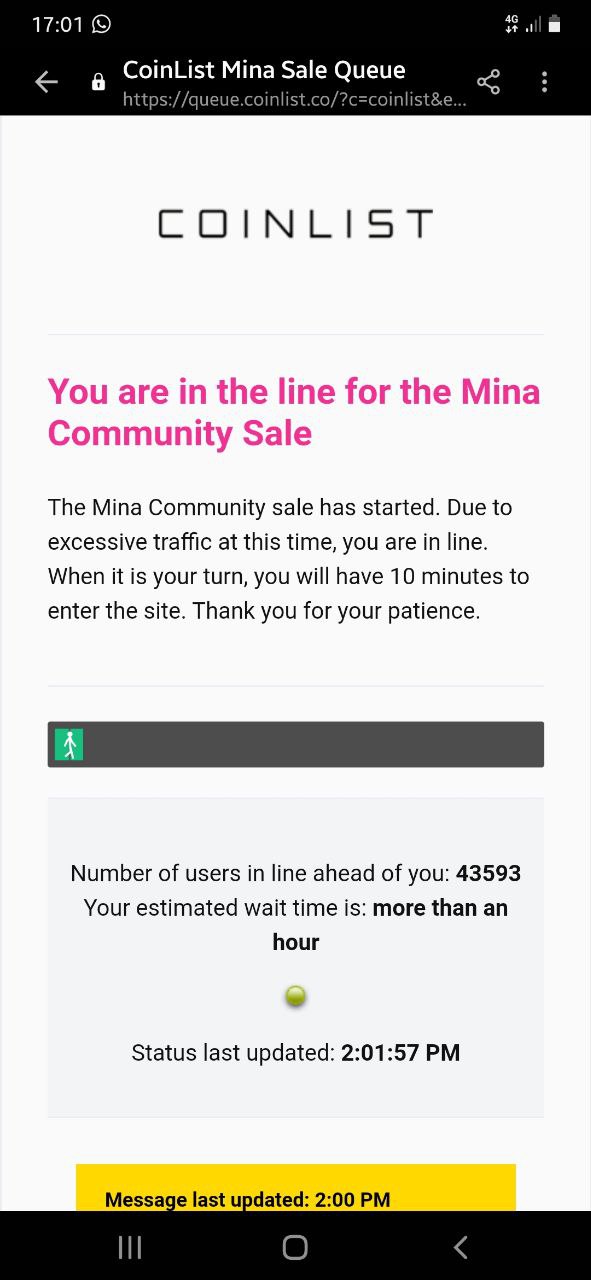Tap the Android back chevron
591x1280 pixels.
point(460,1246)
